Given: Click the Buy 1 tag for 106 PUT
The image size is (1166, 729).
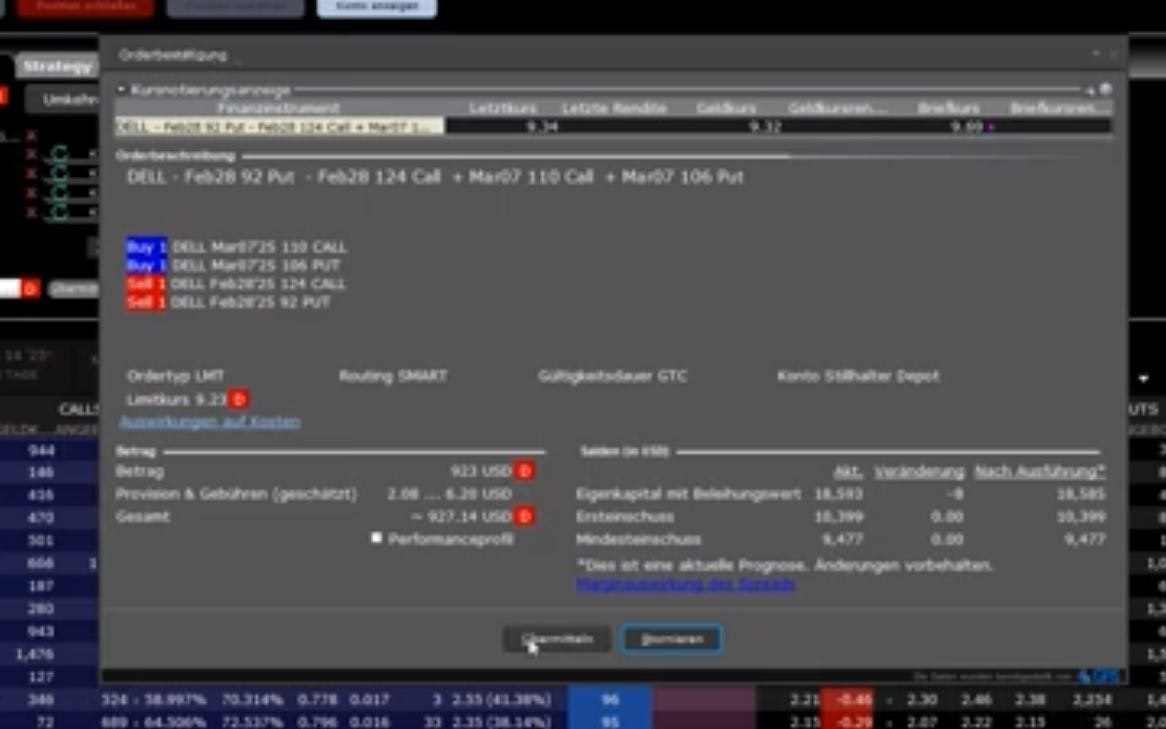Looking at the screenshot, I should (x=146, y=265).
